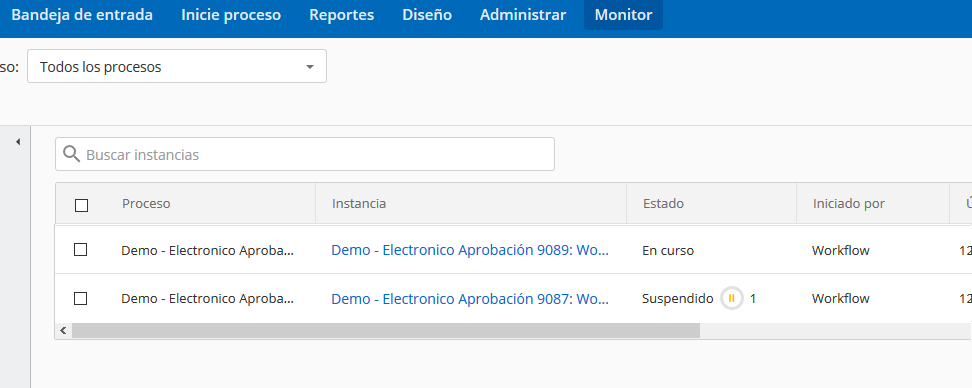The width and height of the screenshot is (972, 388).
Task: Click the En curso status cell
Action: point(668,250)
